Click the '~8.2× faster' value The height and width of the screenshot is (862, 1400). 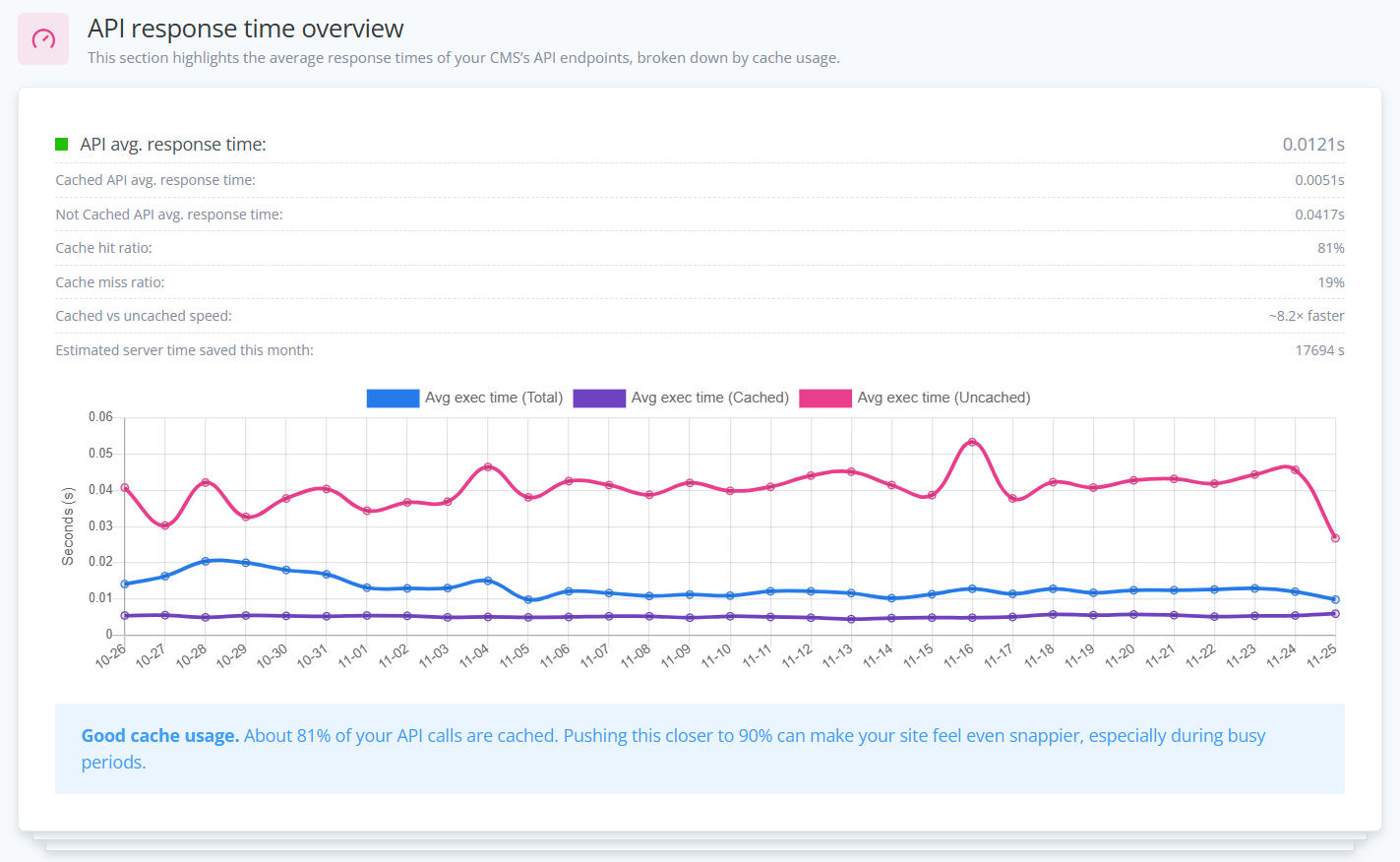[x=1307, y=316]
